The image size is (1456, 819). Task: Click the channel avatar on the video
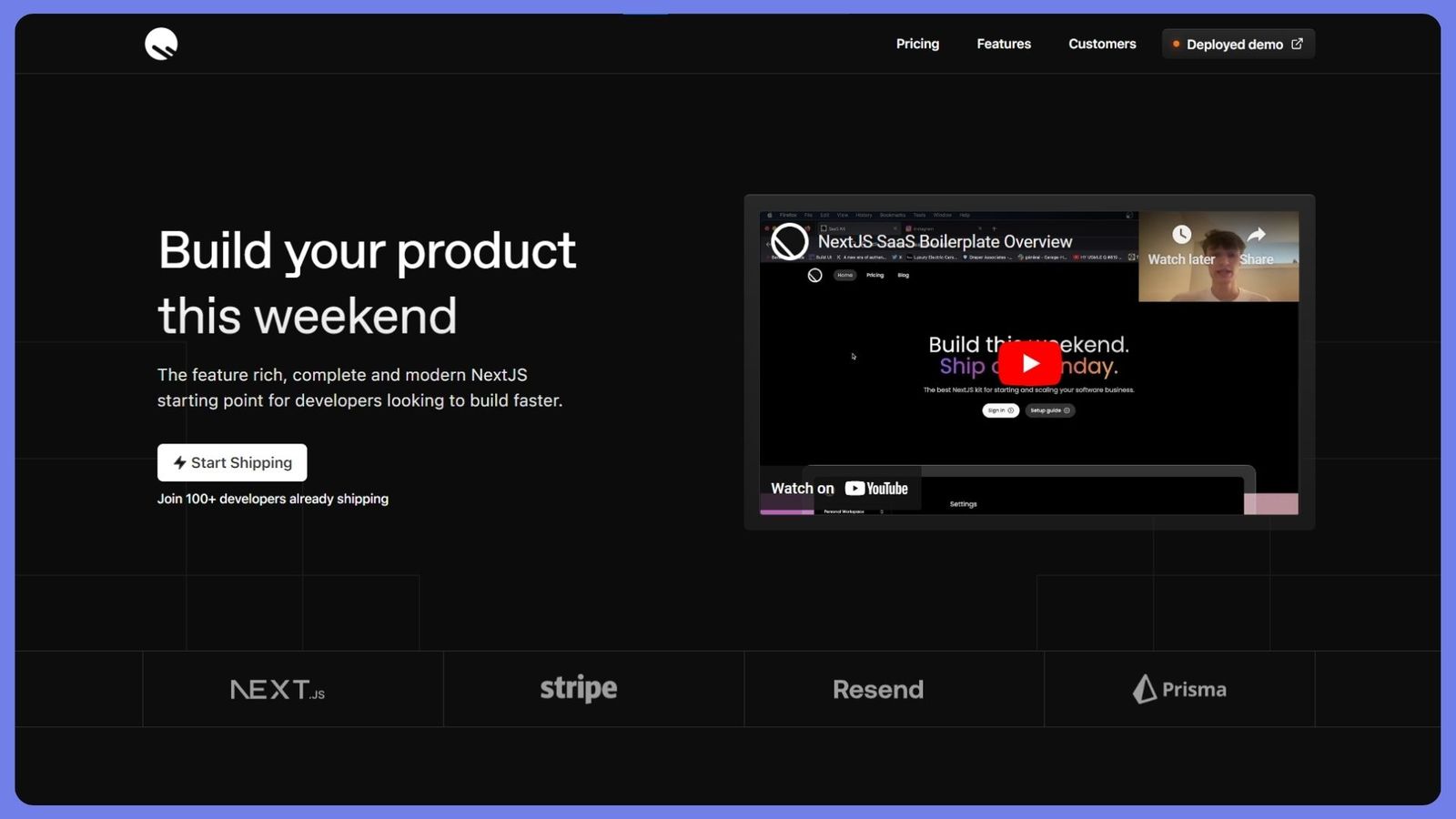click(x=789, y=241)
